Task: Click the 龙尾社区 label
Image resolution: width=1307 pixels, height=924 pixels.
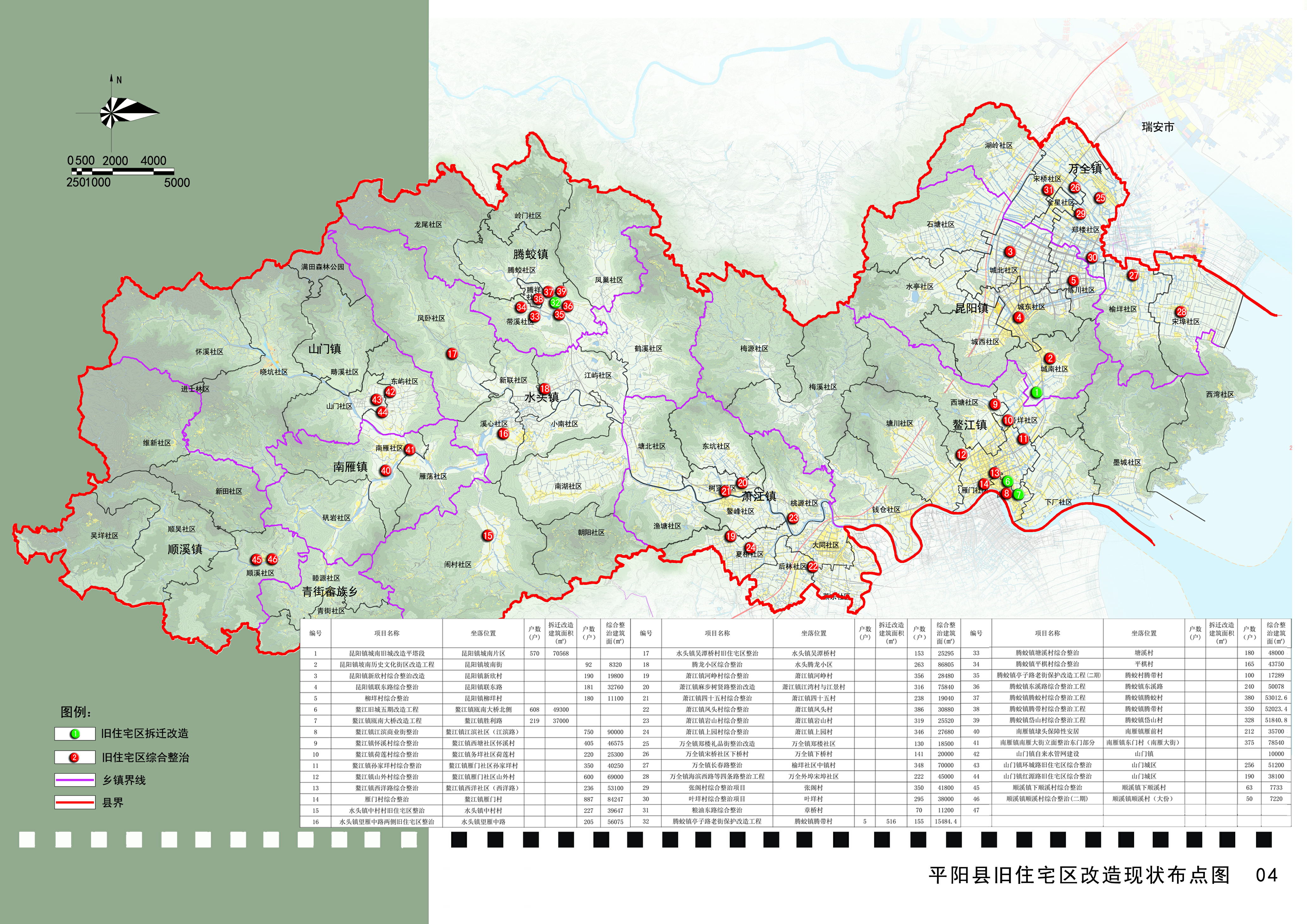Action: pos(428,225)
